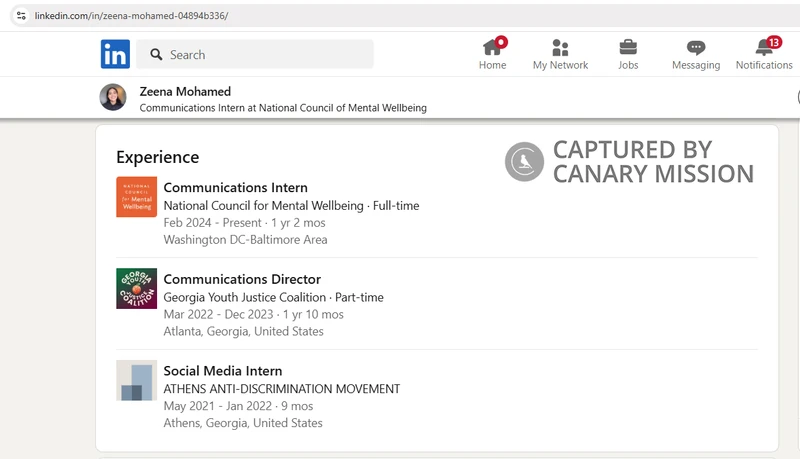Viewport: 800px width, 459px height.
Task: Open the Home navigation icon
Action: point(493,47)
